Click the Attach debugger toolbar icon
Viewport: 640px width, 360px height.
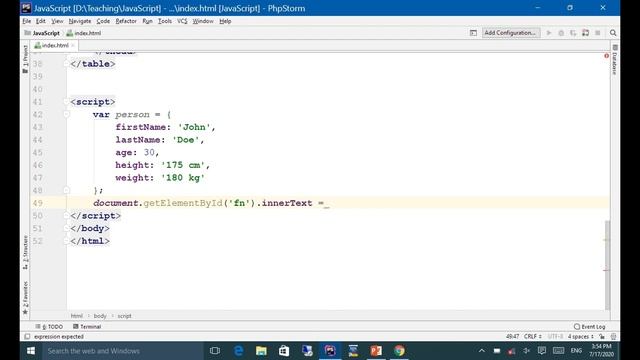pyautogui.click(x=585, y=33)
